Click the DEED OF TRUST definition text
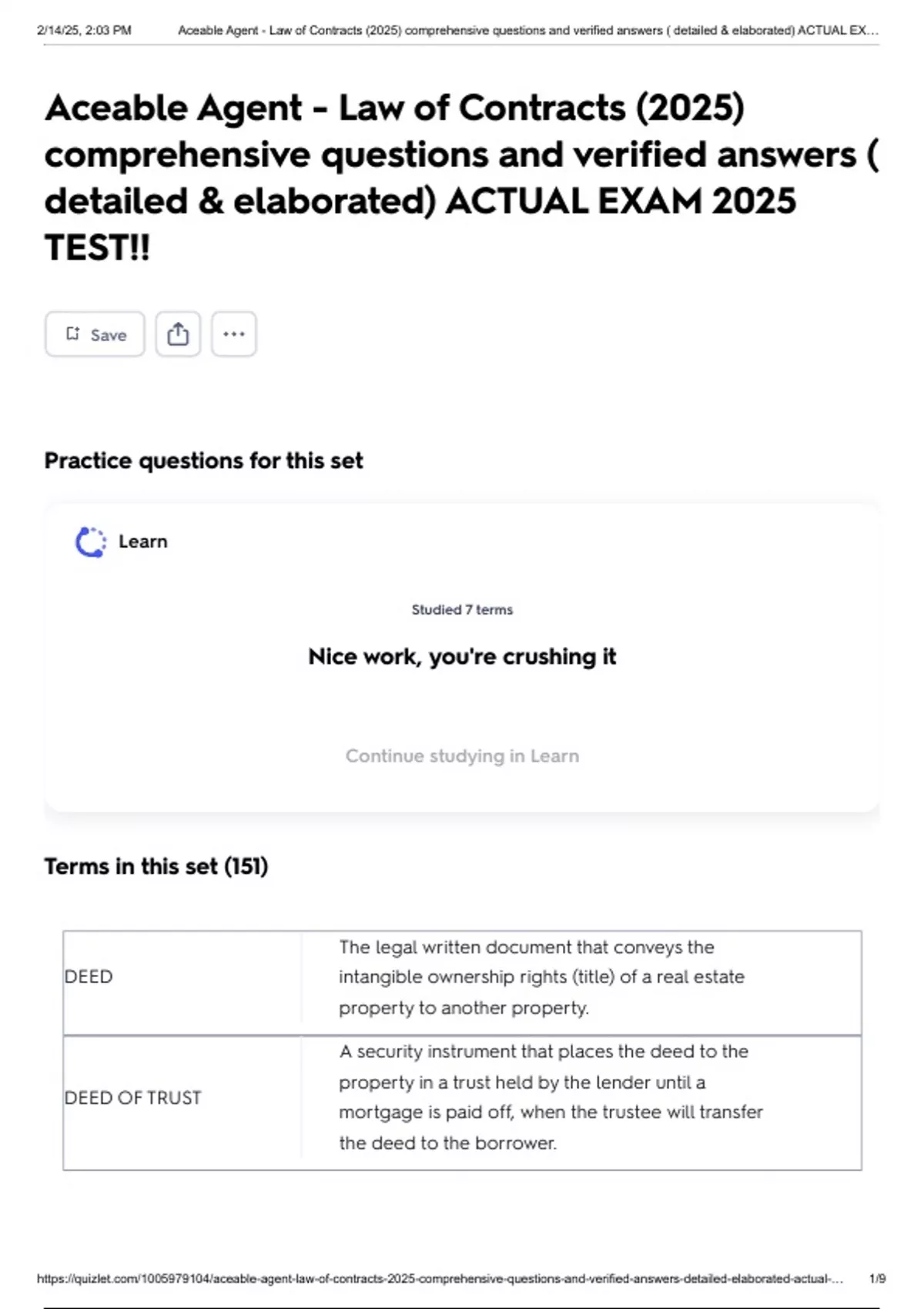Image resolution: width=924 pixels, height=1309 pixels. [551, 1097]
